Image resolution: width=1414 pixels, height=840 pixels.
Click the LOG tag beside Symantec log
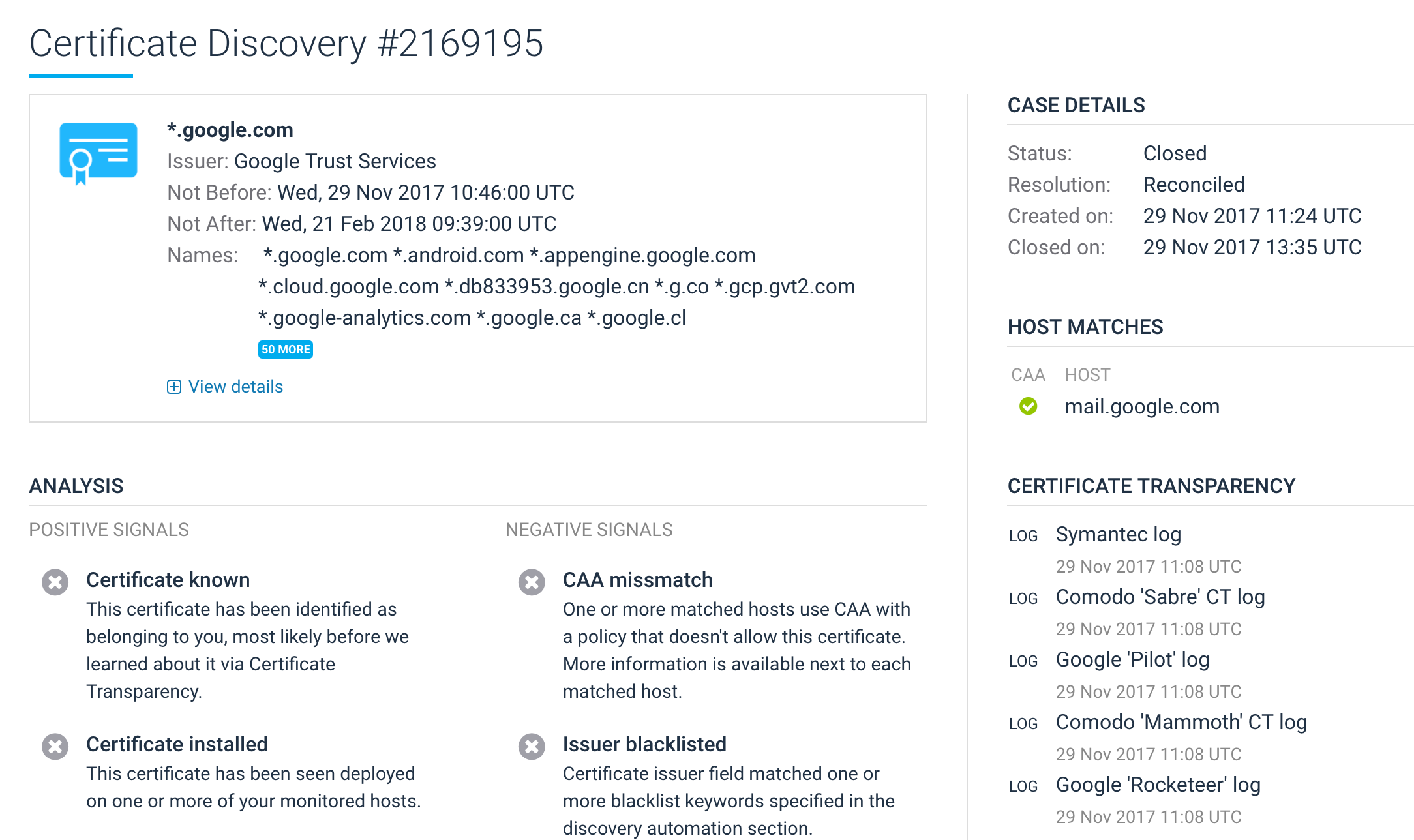(x=1023, y=536)
